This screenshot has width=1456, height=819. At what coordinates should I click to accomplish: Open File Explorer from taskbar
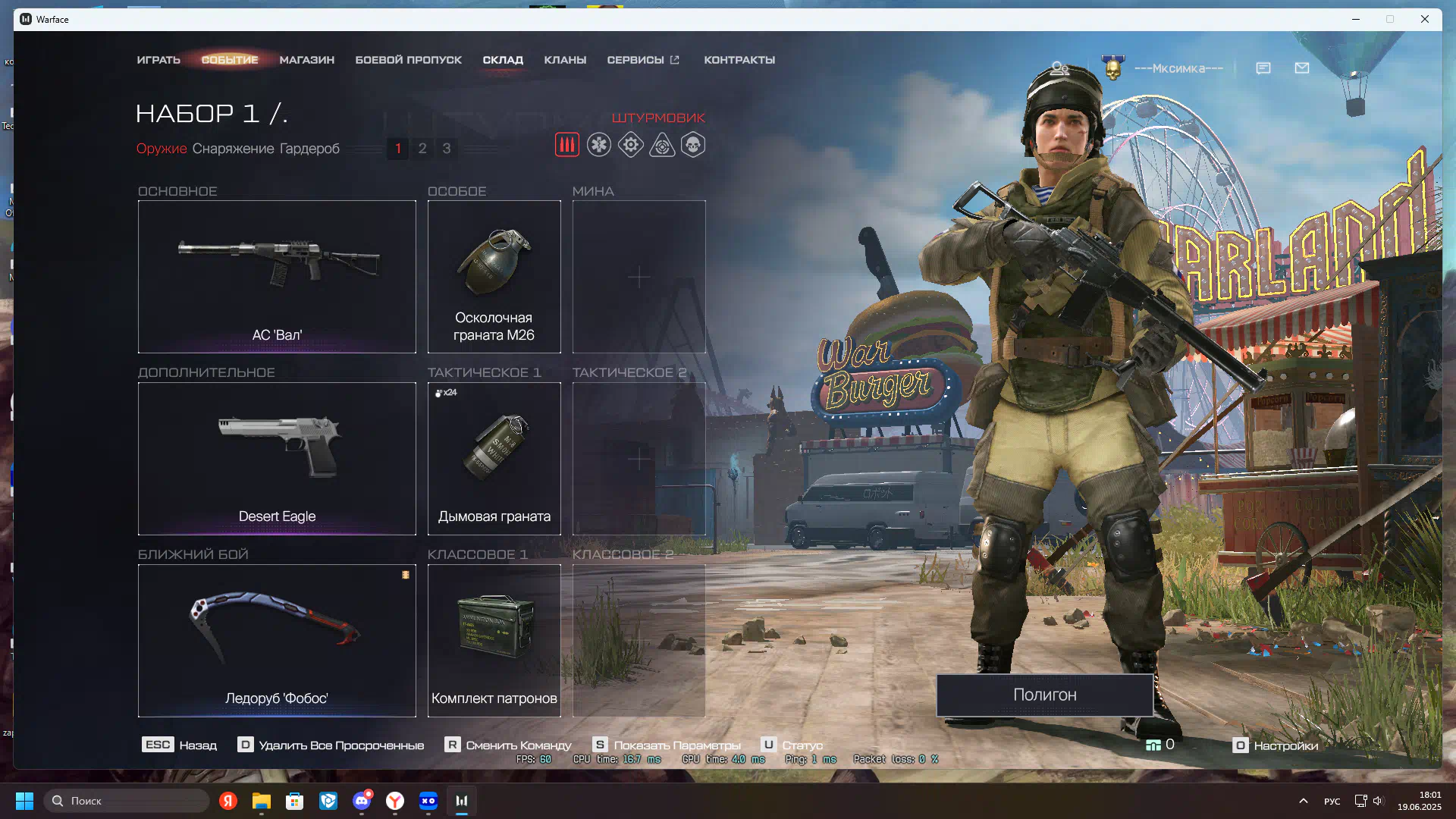[262, 801]
